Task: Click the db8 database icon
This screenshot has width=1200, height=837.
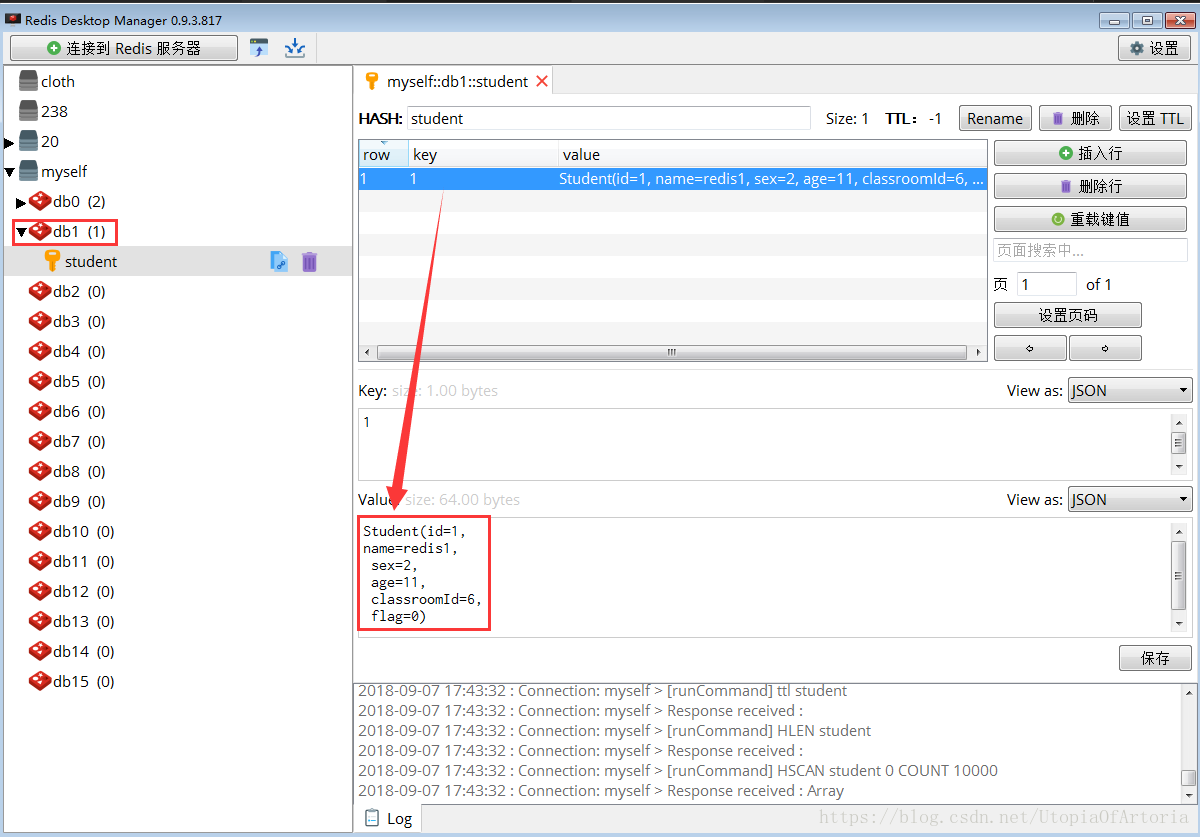Action: 40,471
